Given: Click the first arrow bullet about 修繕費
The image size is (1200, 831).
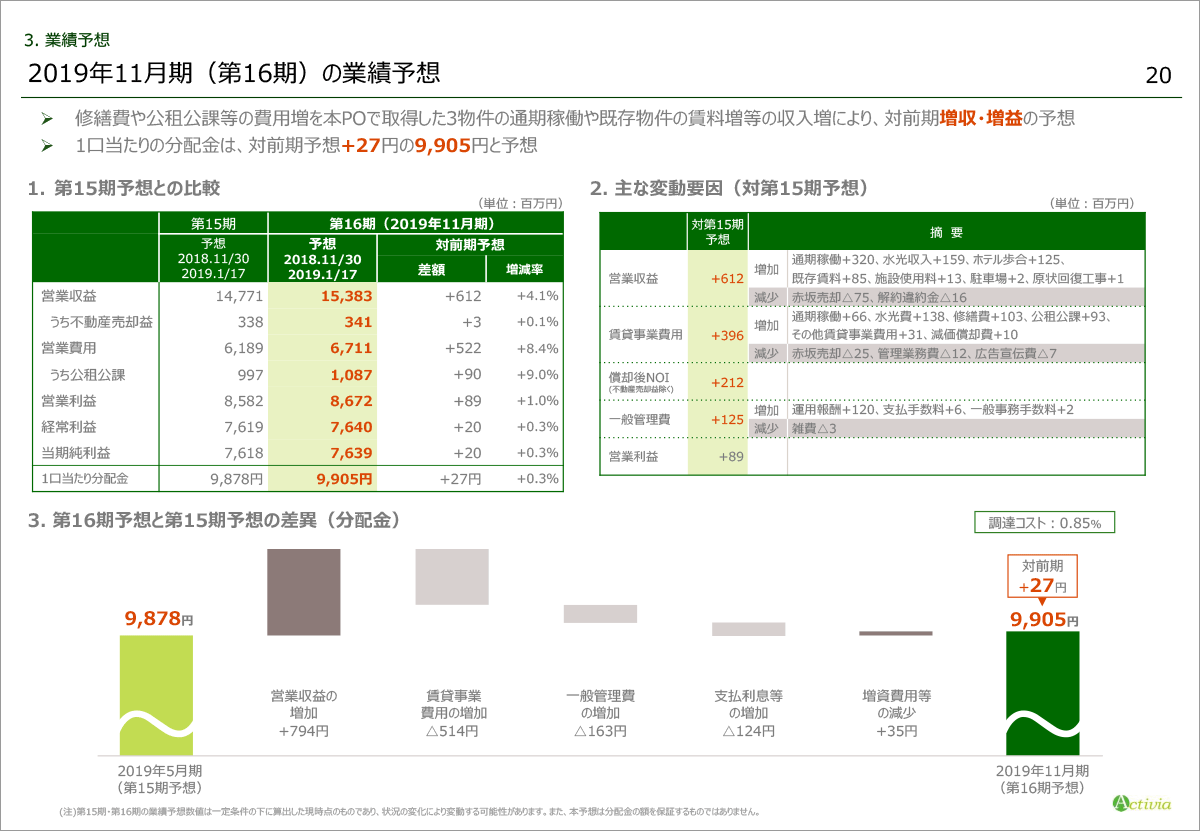Looking at the screenshot, I should [x=46, y=118].
